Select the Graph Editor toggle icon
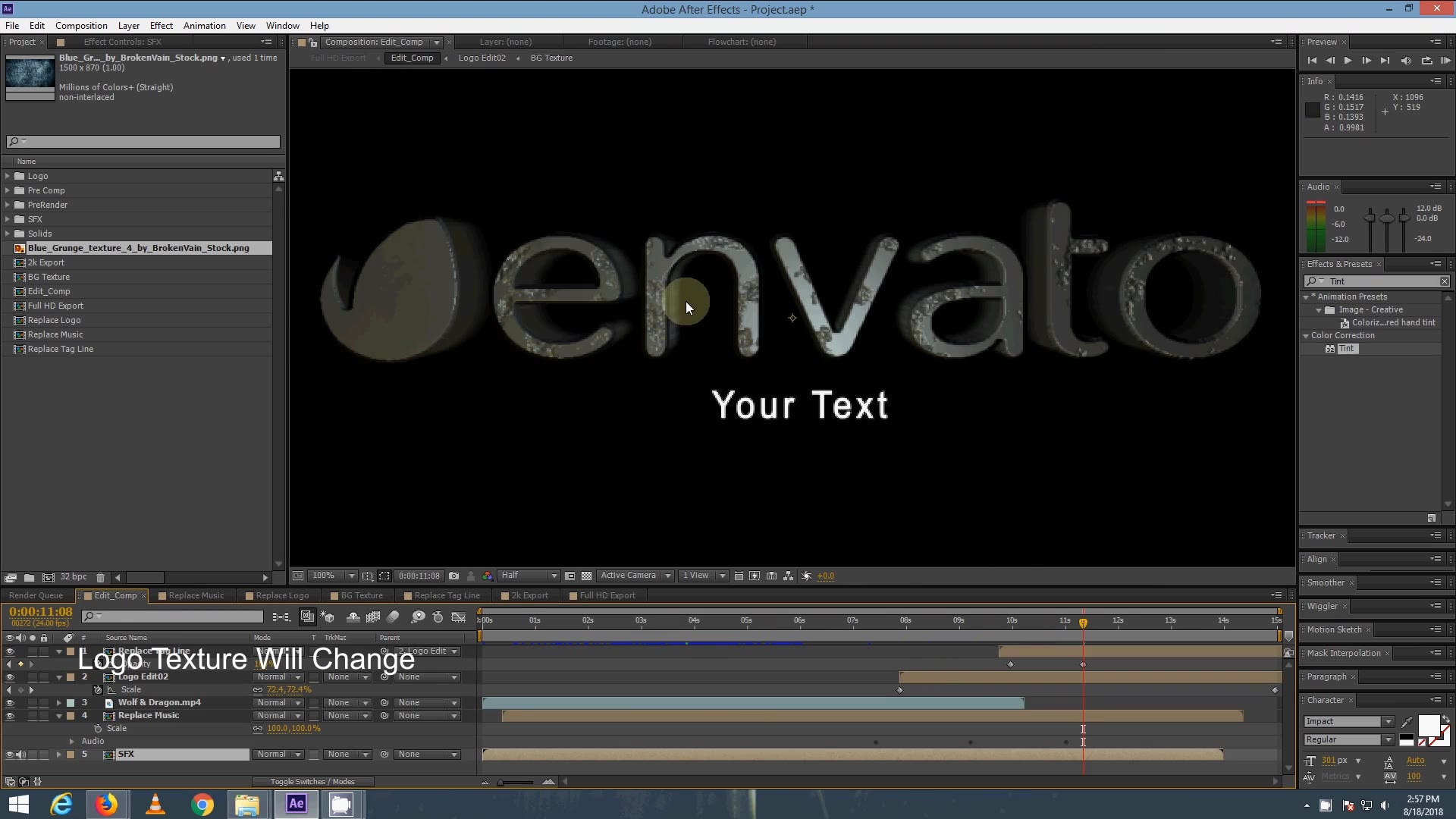This screenshot has height=819, width=1456. pyautogui.click(x=459, y=617)
